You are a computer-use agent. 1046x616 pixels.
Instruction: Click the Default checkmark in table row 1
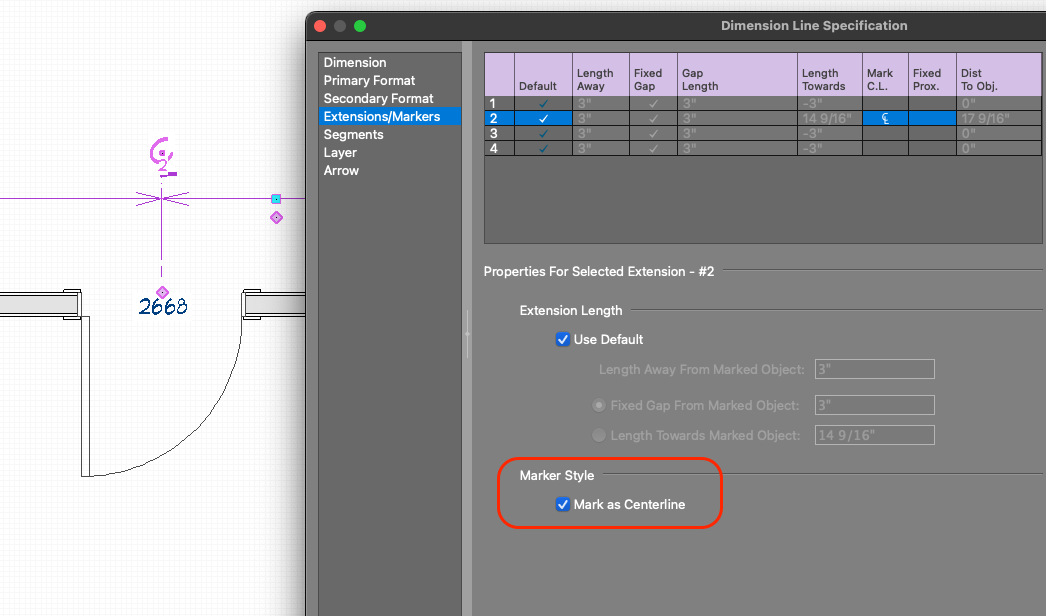click(x=543, y=103)
